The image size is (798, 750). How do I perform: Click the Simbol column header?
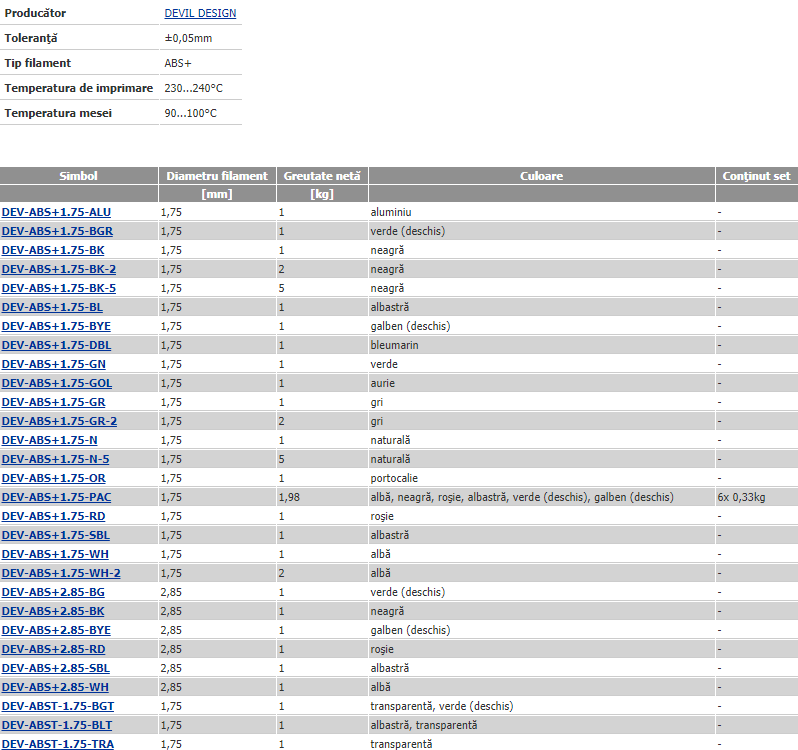(x=79, y=176)
